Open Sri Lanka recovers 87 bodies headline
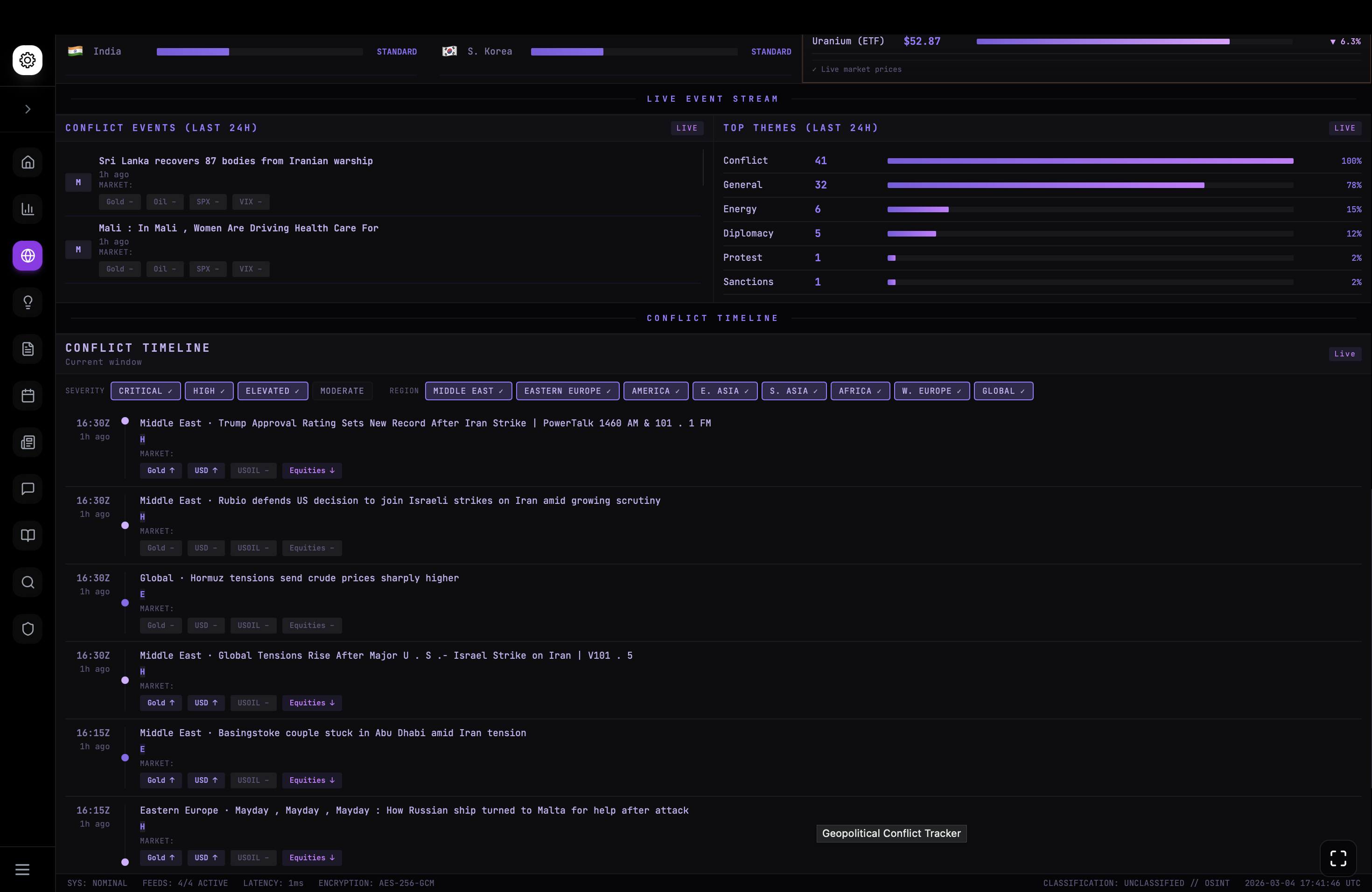 pos(235,161)
